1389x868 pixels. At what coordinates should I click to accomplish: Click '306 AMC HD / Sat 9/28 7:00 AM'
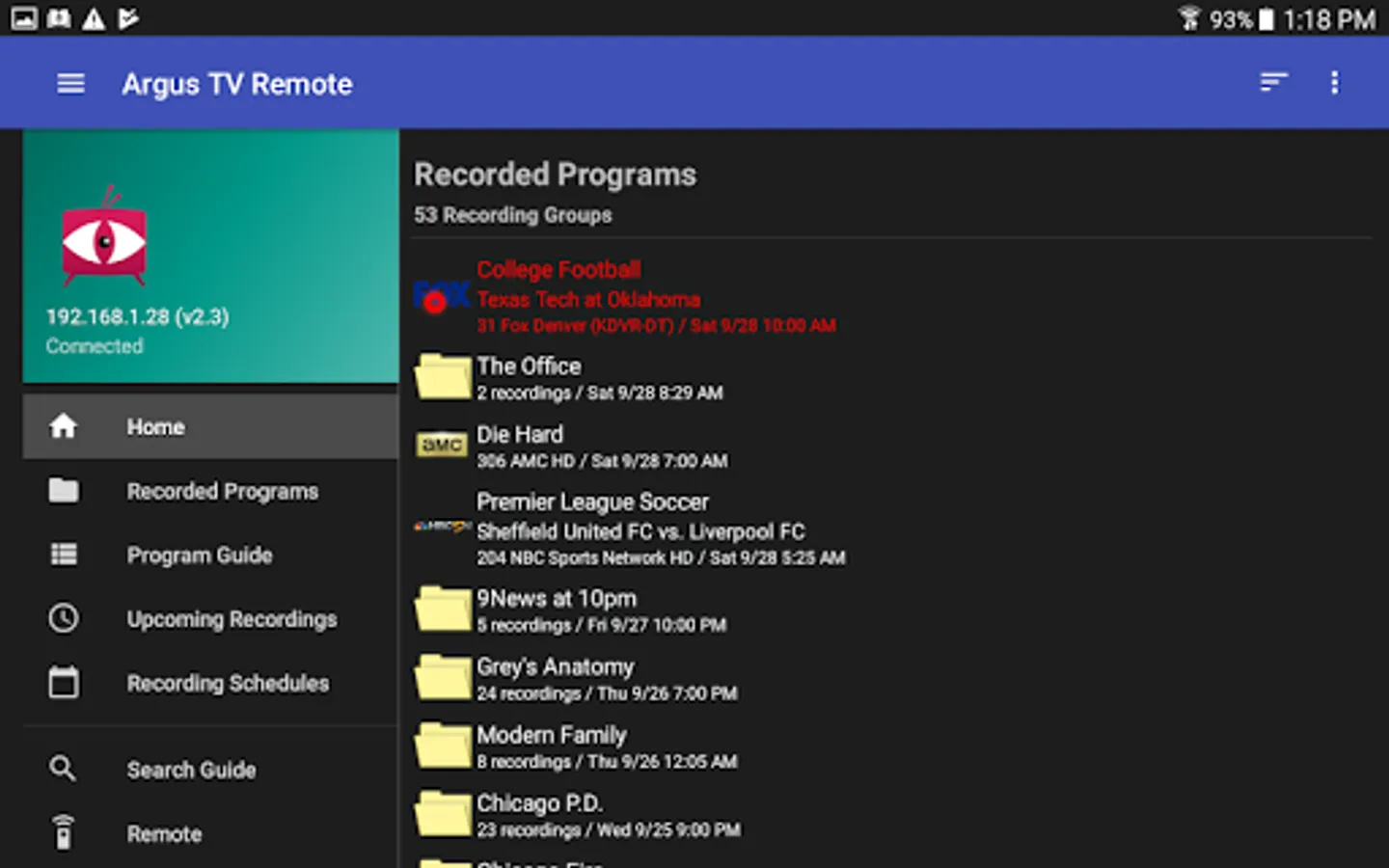[x=602, y=461]
